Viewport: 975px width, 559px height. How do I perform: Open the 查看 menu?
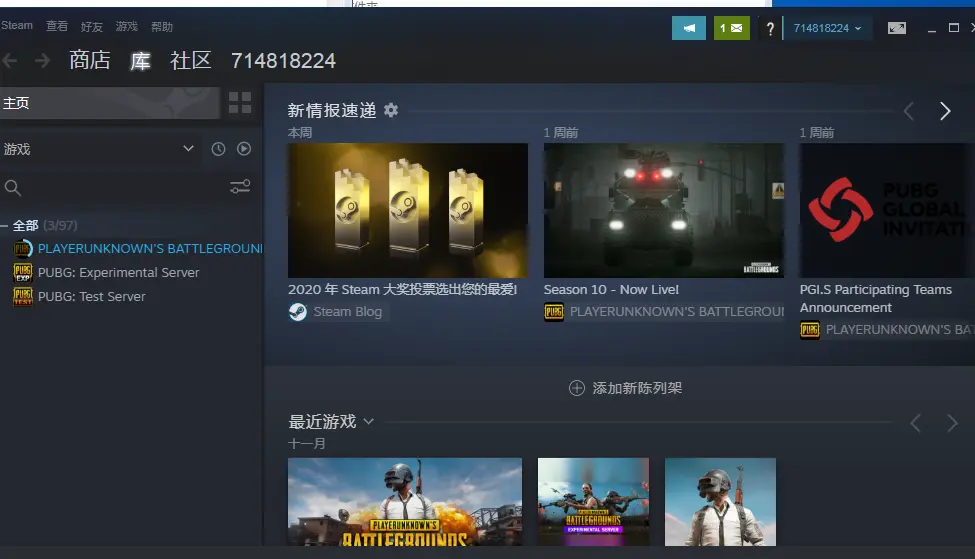pos(57,26)
